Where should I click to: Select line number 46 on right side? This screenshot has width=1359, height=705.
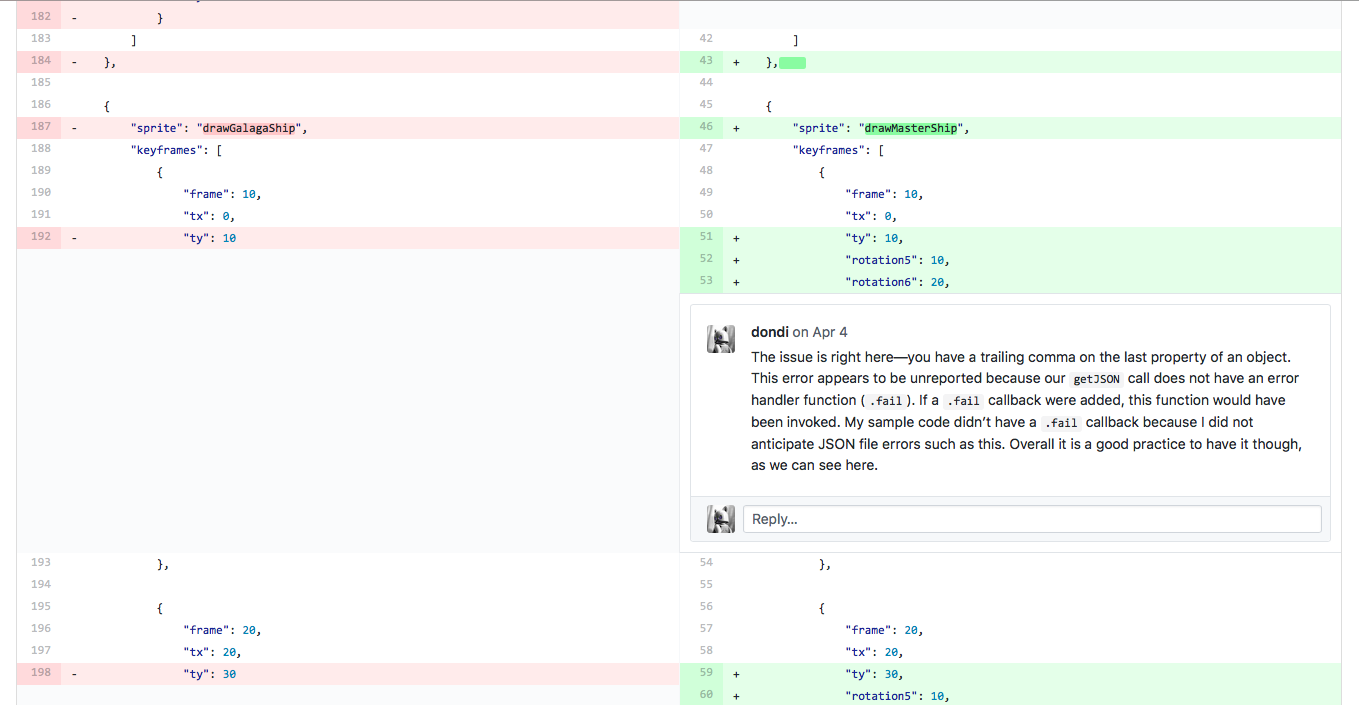(x=706, y=128)
